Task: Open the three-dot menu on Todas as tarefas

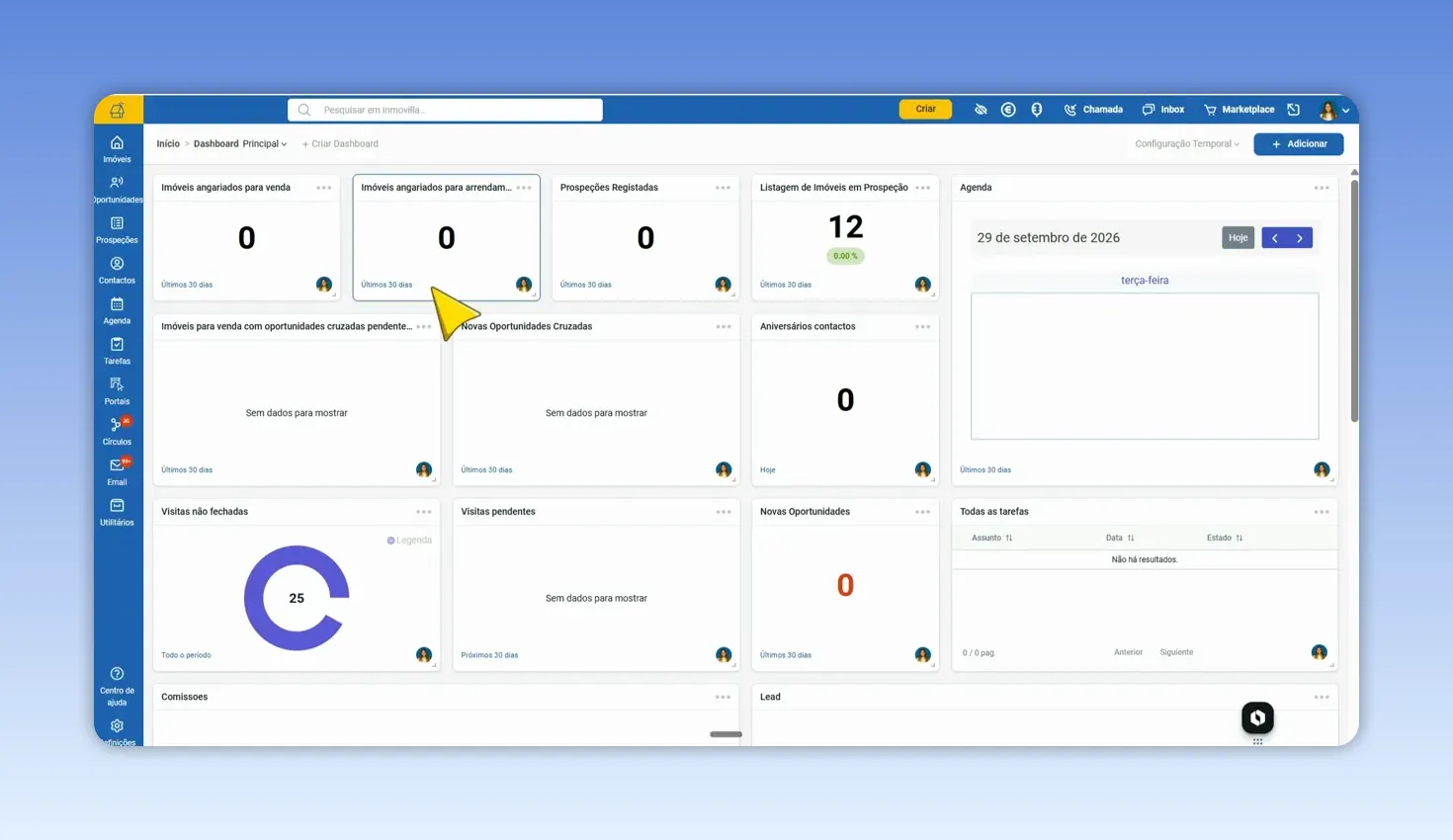Action: [1322, 512]
